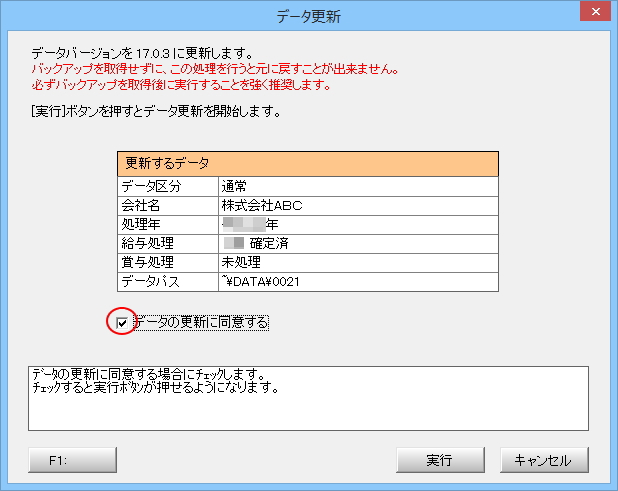Close the データ更新 dialog window
The width and height of the screenshot is (618, 491).
click(x=594, y=14)
